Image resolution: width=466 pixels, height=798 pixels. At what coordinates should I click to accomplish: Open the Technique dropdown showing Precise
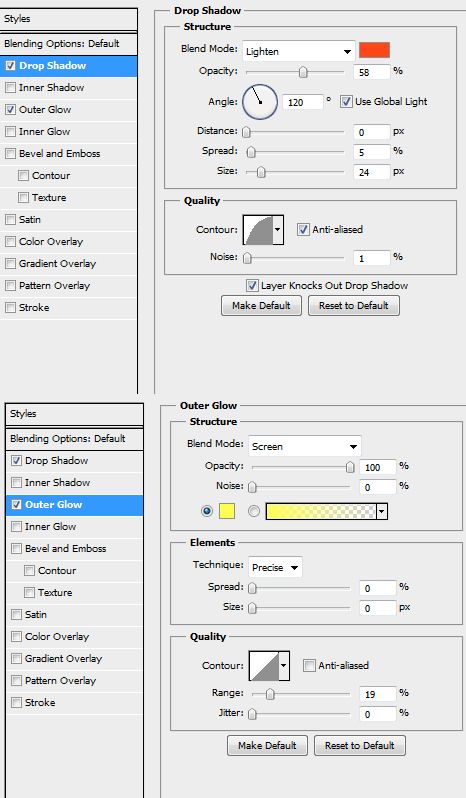click(275, 567)
